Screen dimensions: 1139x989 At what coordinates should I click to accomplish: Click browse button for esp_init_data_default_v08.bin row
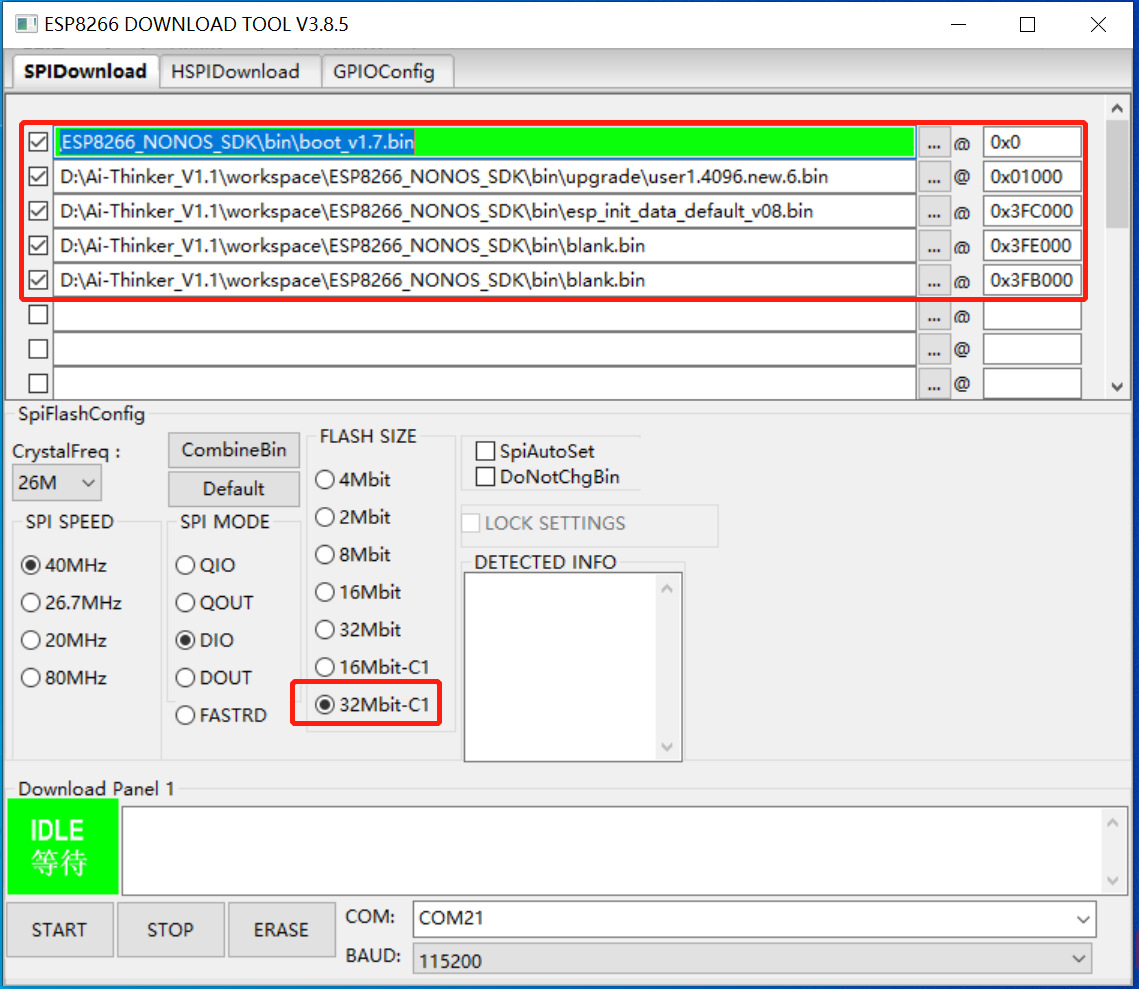click(x=934, y=212)
